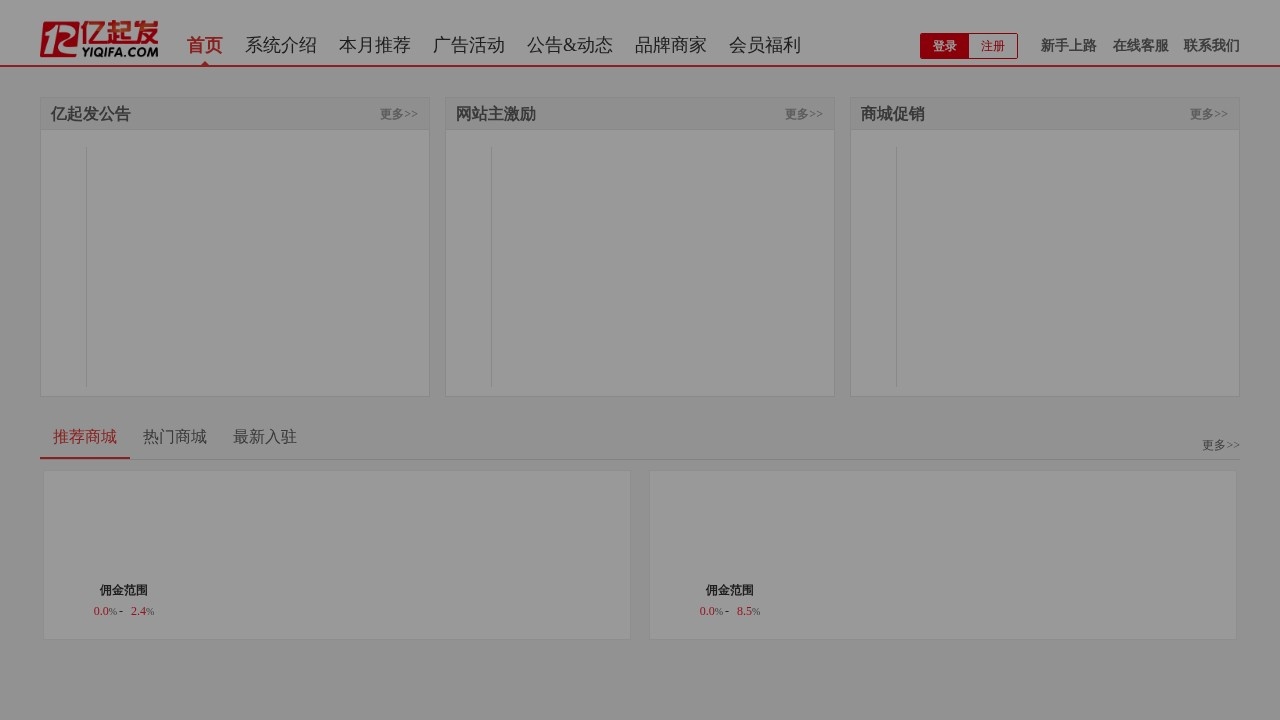Open the 系统介绍 menu item
The width and height of the screenshot is (1280, 720).
coord(280,45)
